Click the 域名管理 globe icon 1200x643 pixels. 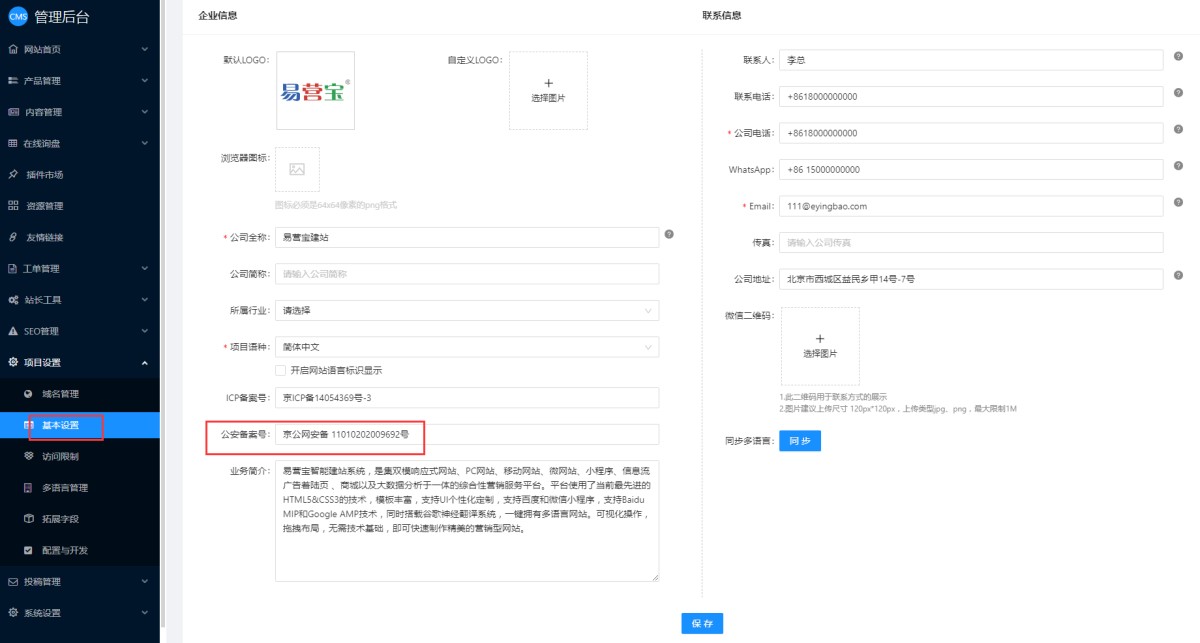[29, 394]
